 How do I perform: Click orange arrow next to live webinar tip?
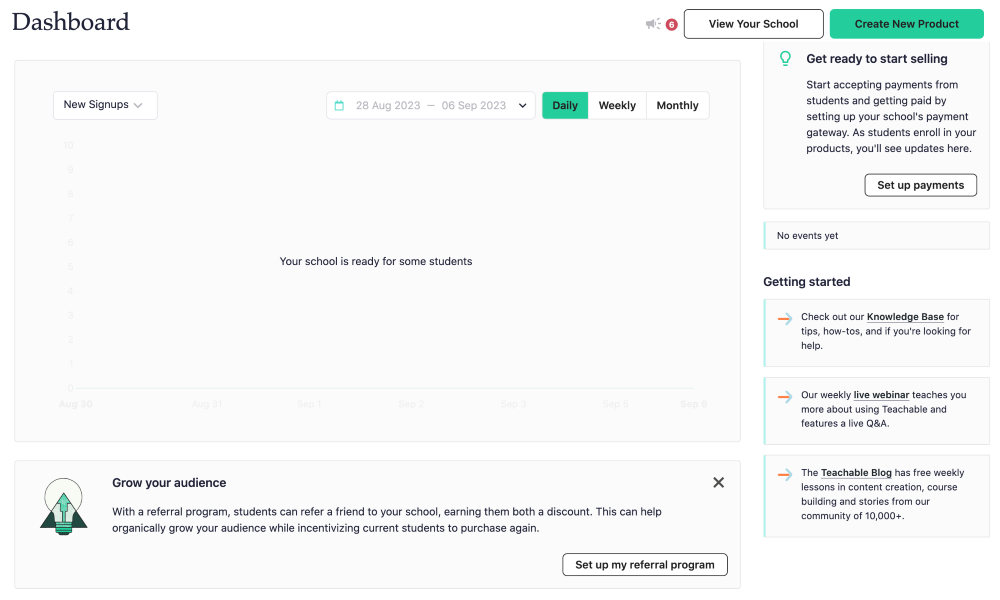pos(784,397)
